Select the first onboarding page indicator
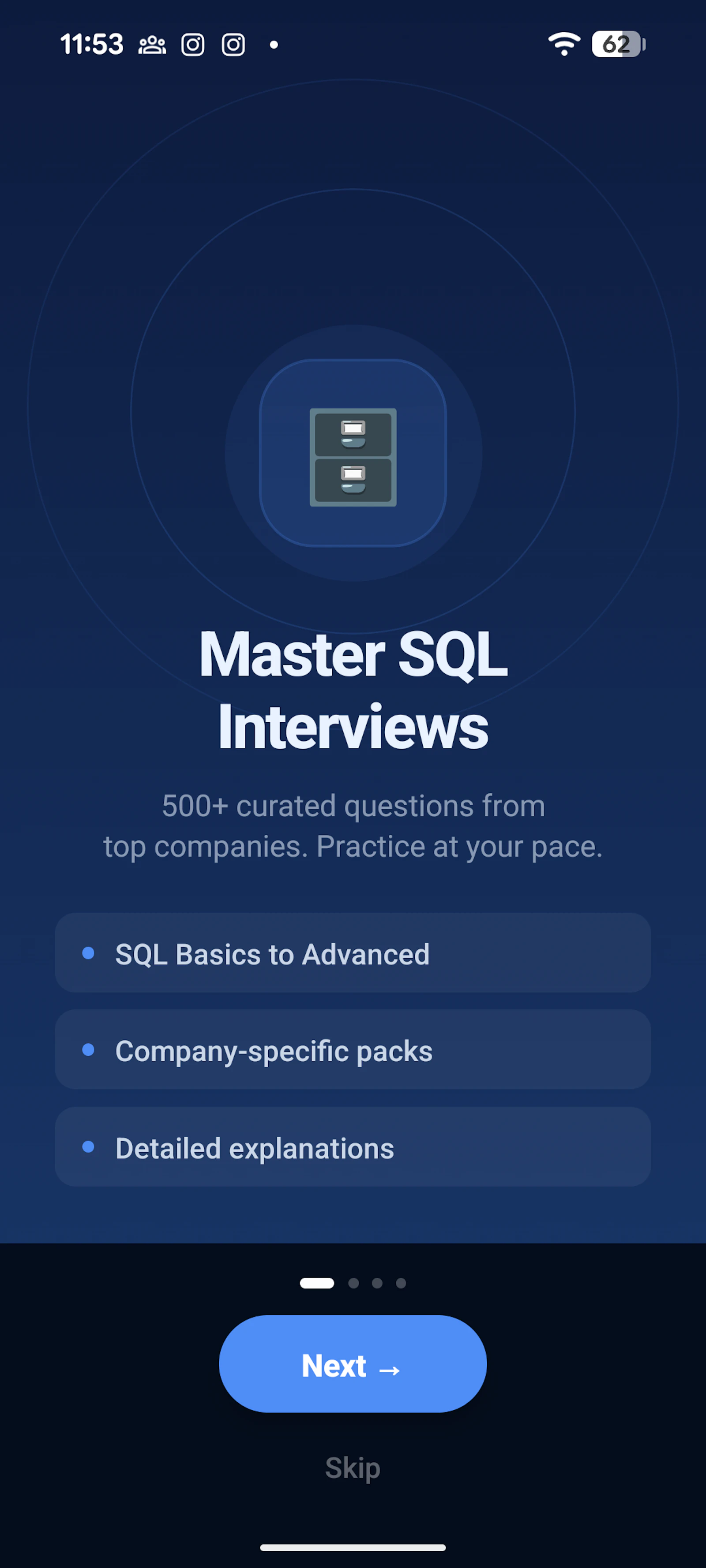Image resolution: width=706 pixels, height=1568 pixels. [x=317, y=1283]
